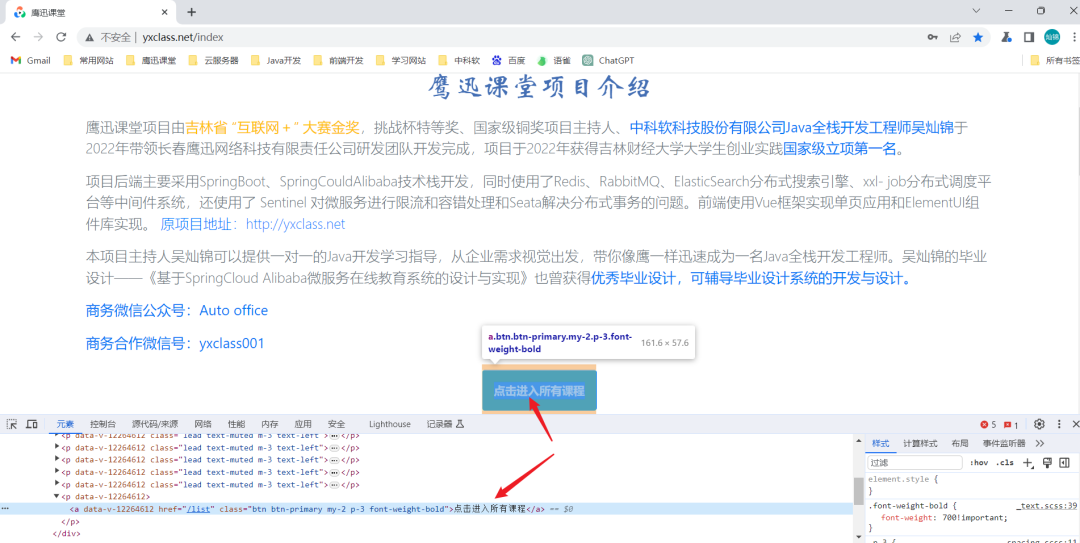Click the 过滤 styles filter input
This screenshot has width=1080, height=543.
[x=914, y=462]
